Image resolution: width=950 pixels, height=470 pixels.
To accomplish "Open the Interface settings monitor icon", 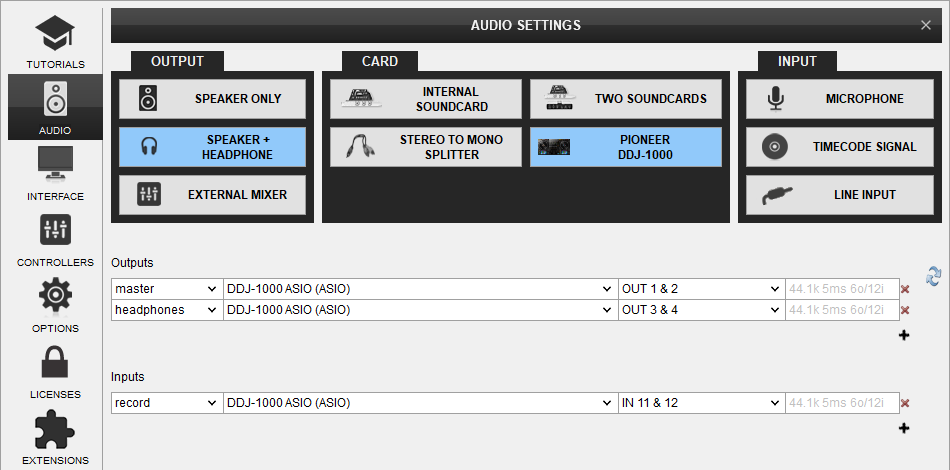I will click(x=52, y=173).
